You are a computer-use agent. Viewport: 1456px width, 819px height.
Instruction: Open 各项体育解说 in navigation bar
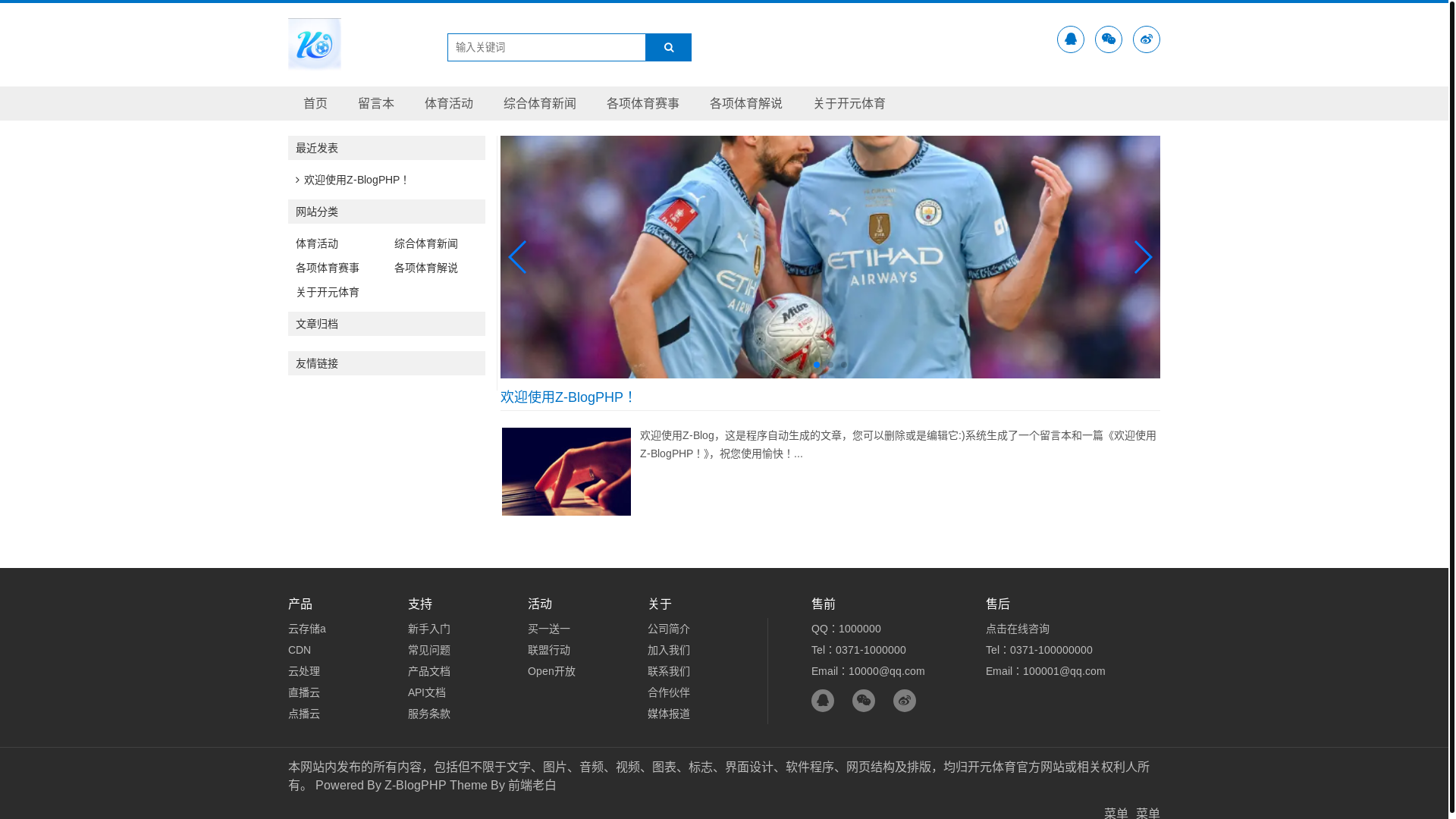coord(746,103)
